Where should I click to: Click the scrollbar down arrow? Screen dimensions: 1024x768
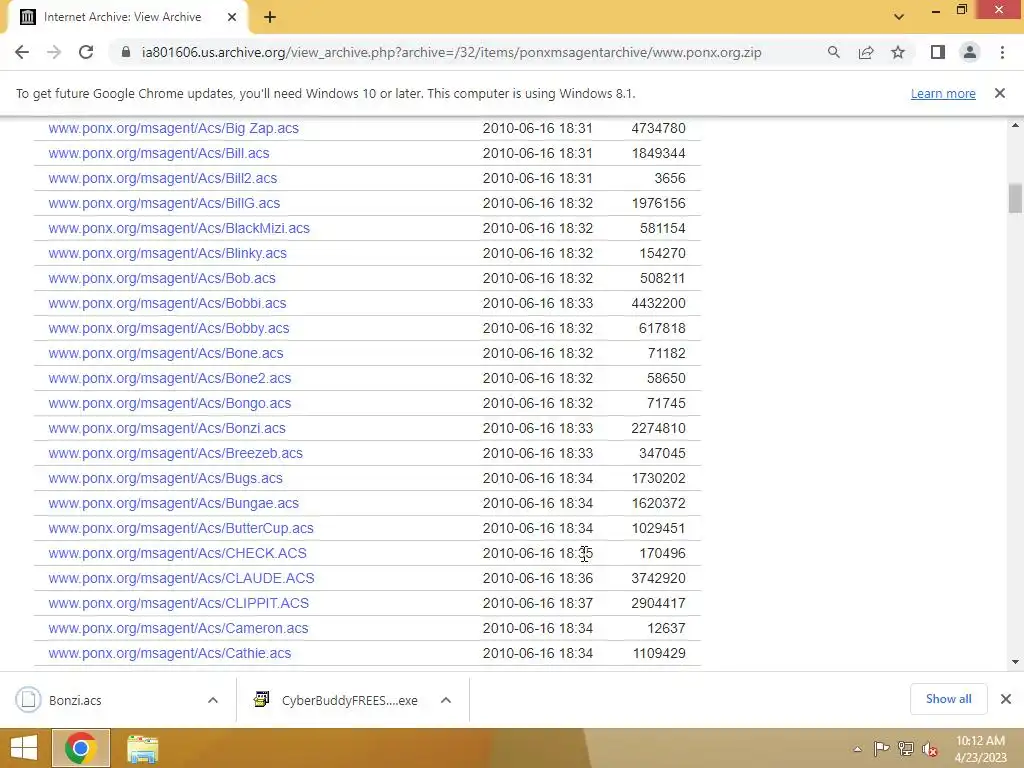1015,662
